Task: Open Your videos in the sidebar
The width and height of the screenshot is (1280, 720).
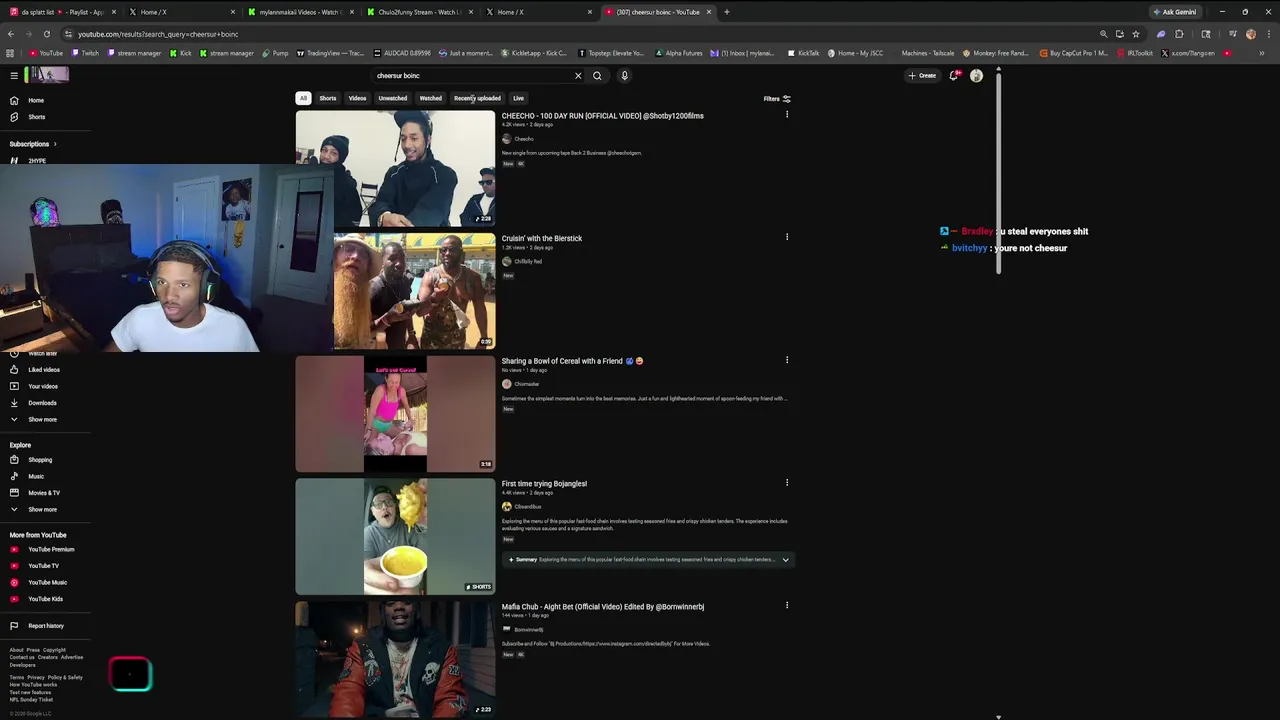Action: [x=45, y=386]
